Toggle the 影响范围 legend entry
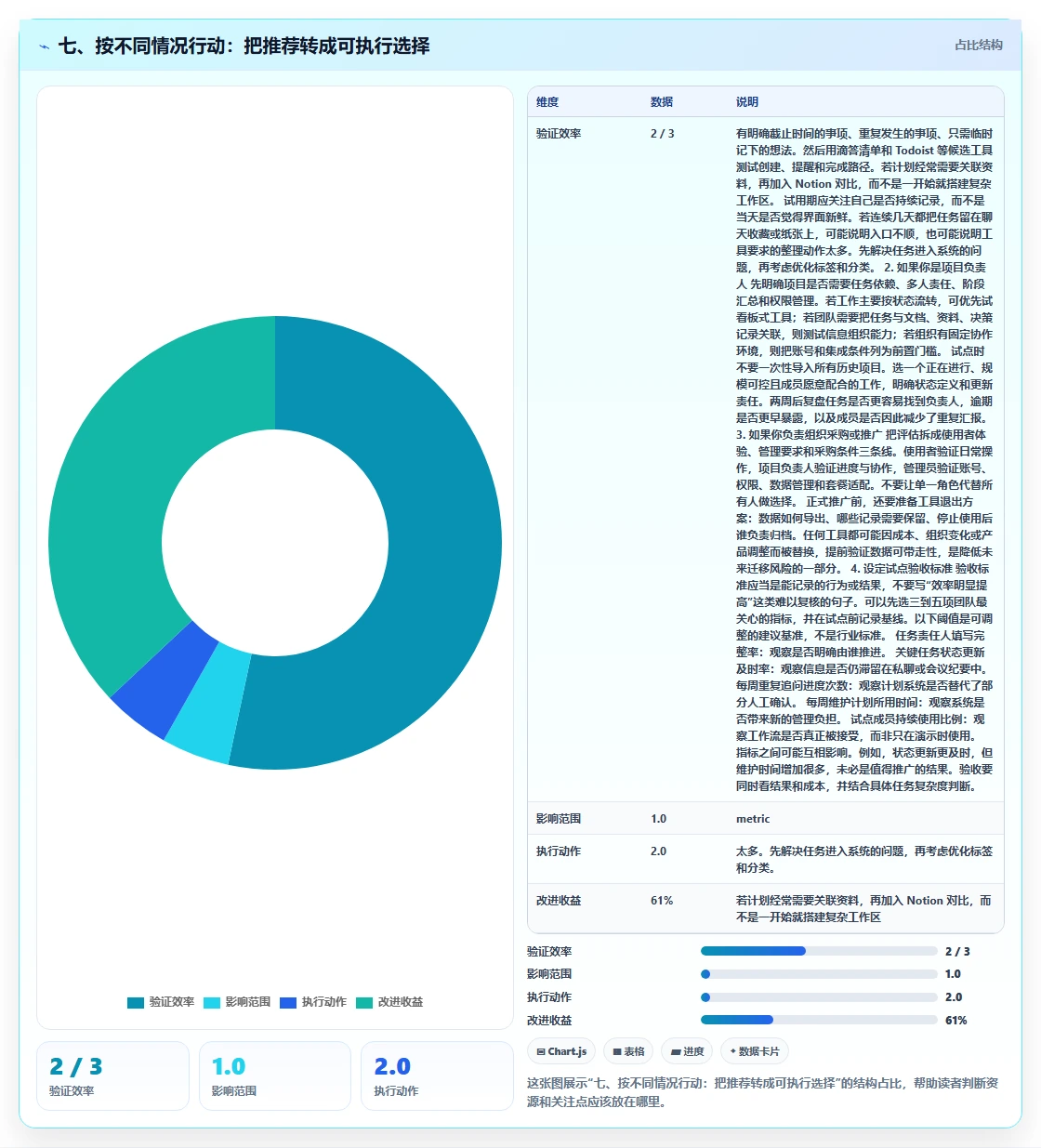This screenshot has height=1148, width=1041. pos(237,1002)
